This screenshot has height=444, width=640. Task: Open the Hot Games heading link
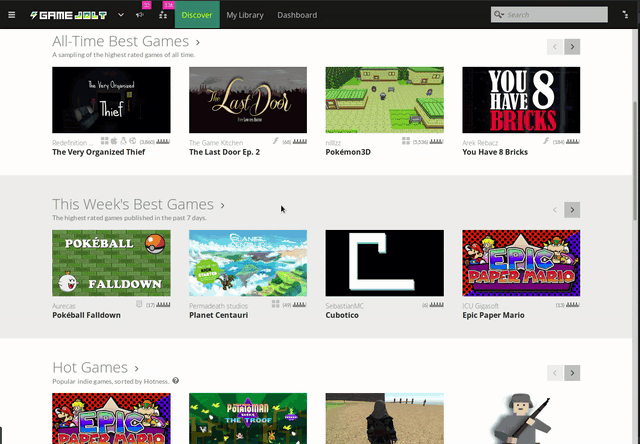tap(95, 368)
